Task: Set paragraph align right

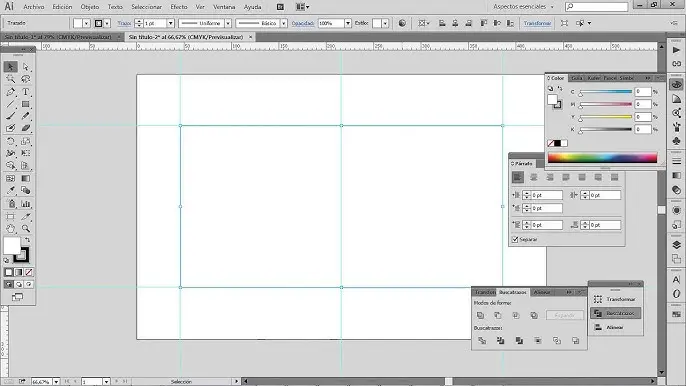Action: tap(550, 177)
